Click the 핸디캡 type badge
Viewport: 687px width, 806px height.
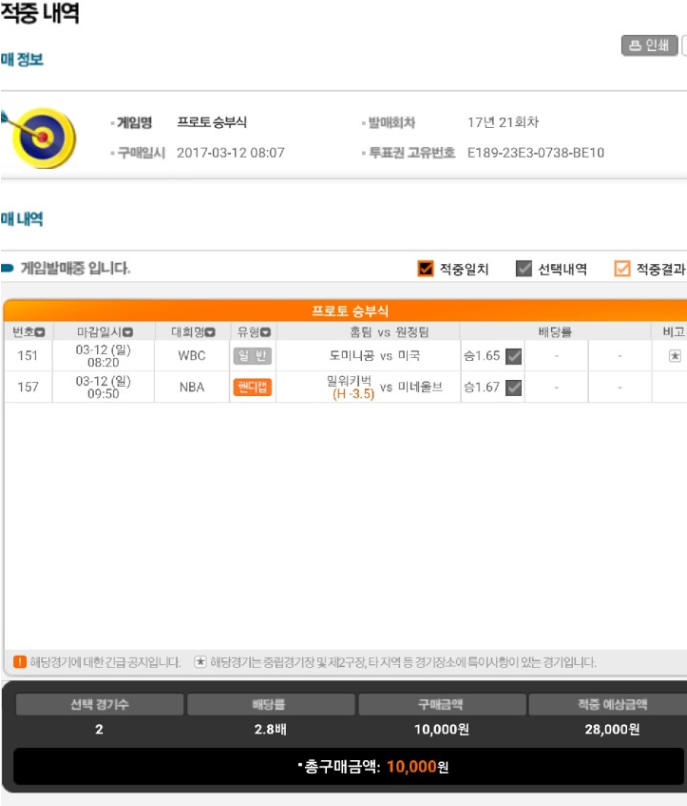tap(252, 387)
